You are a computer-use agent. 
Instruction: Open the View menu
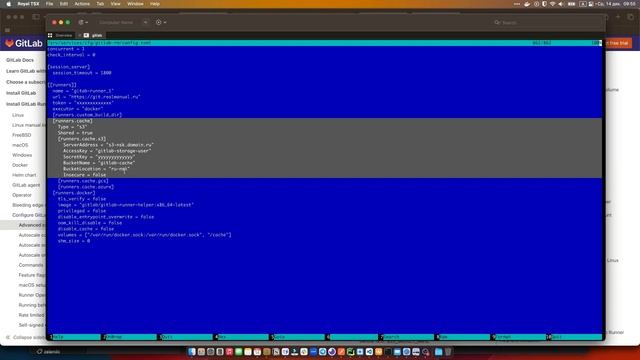[x=116, y=4]
